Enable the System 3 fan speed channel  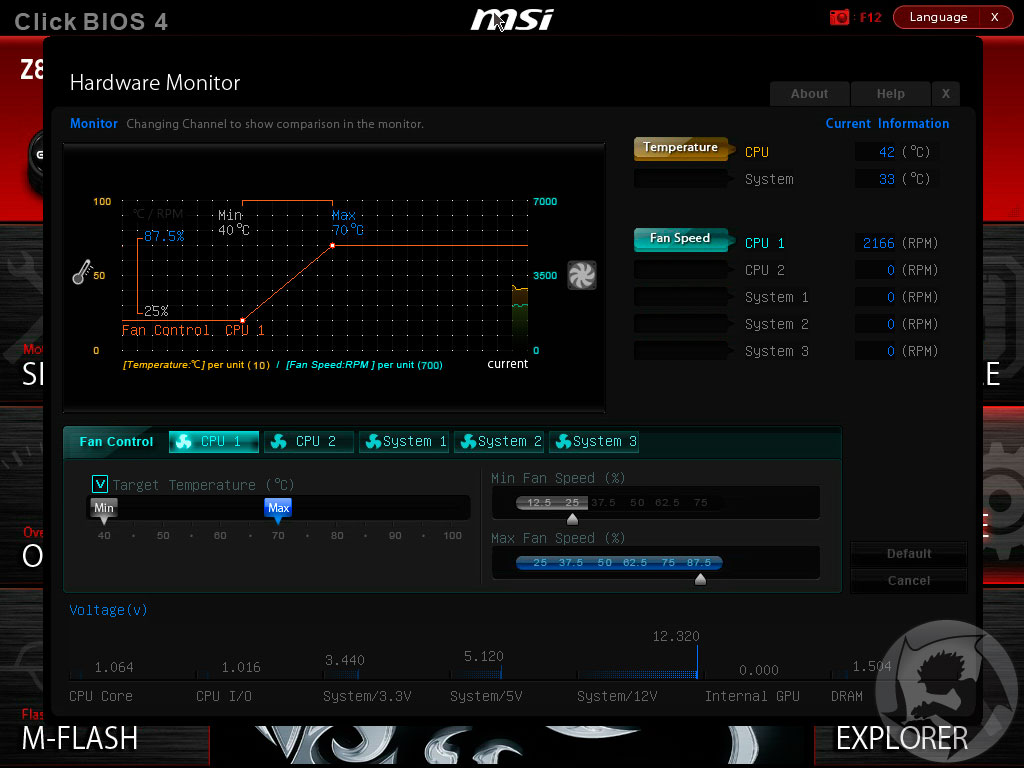click(681, 351)
